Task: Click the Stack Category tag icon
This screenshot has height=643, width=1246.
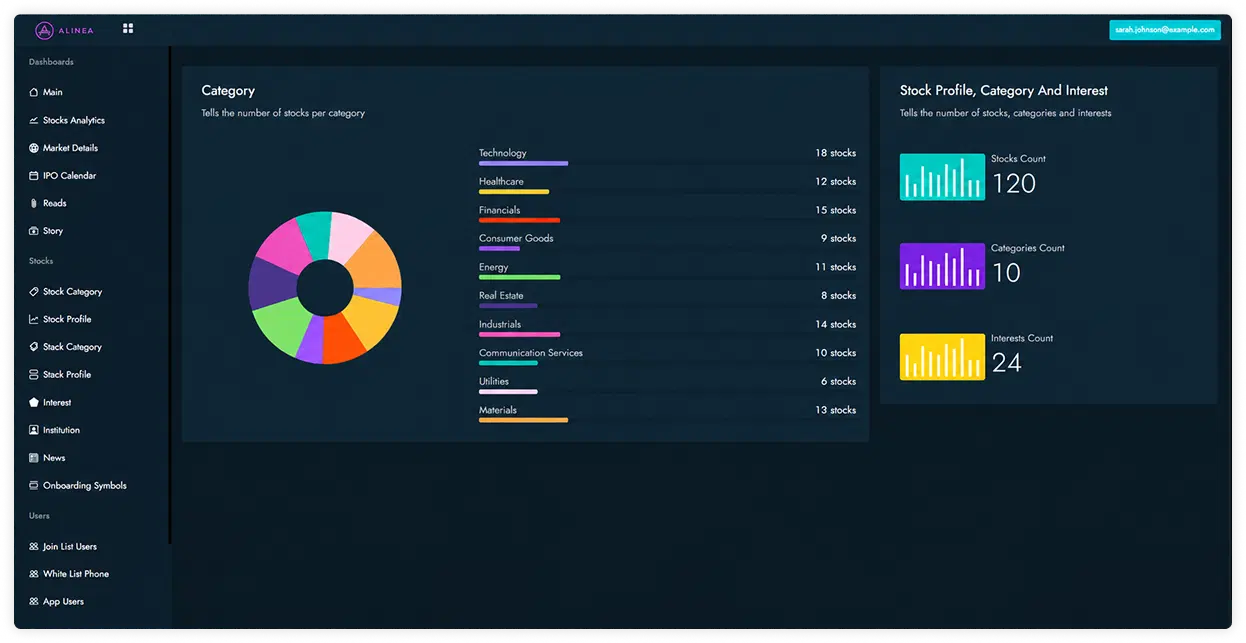Action: pos(34,347)
